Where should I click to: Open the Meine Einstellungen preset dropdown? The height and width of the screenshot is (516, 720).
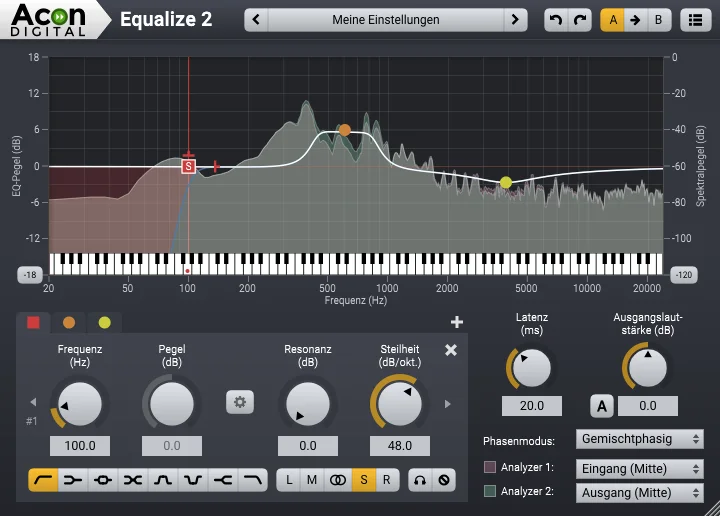coord(386,20)
